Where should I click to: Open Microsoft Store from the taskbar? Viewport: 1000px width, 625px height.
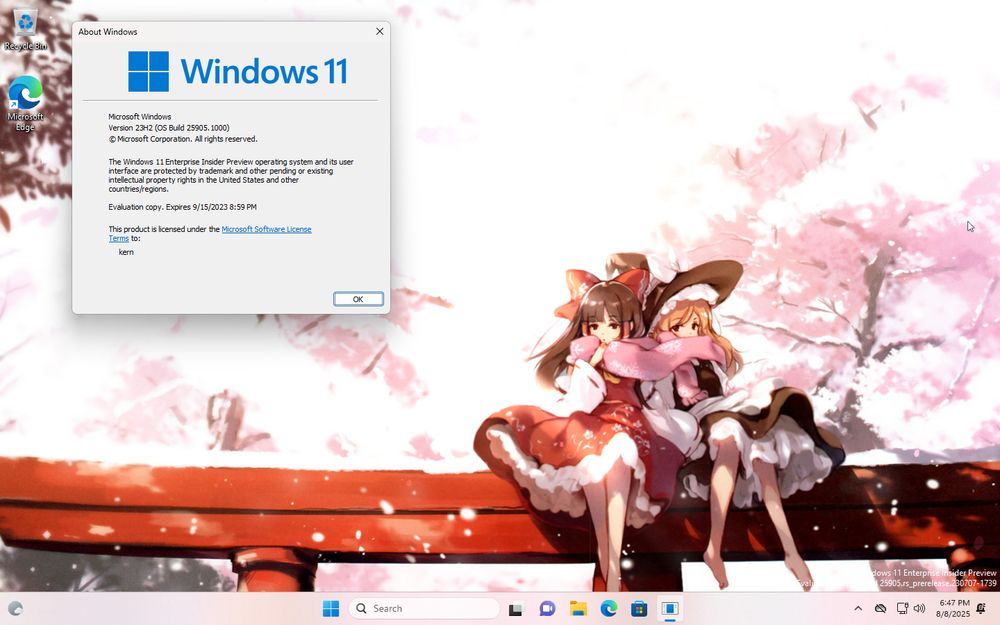(639, 608)
